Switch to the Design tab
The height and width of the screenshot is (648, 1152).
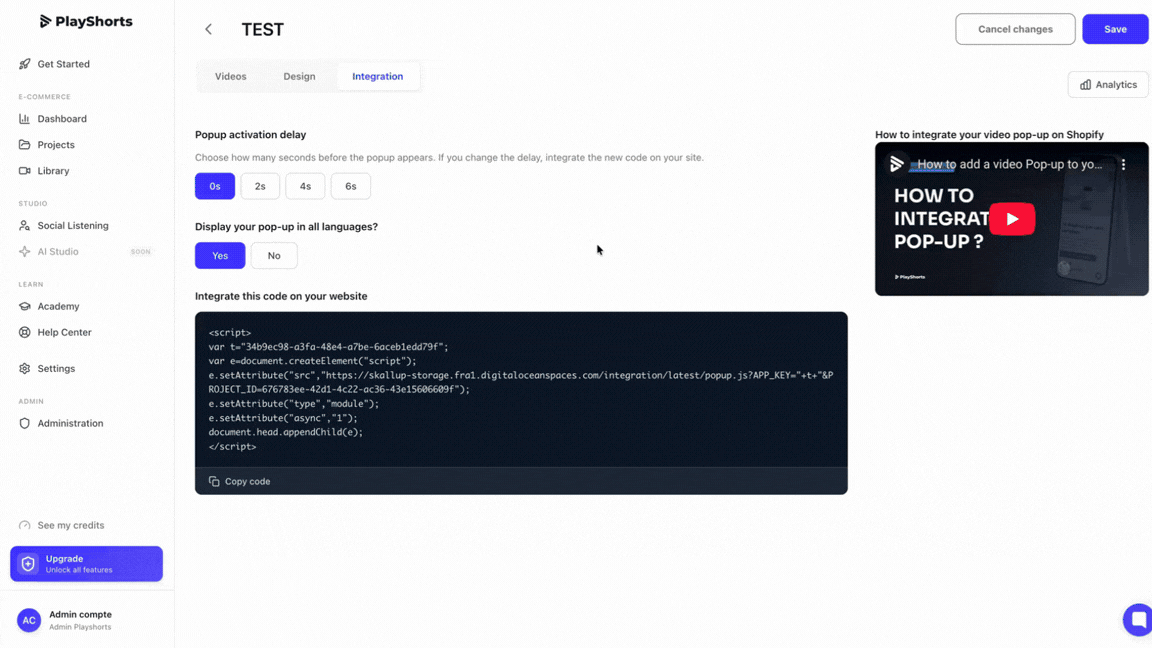(x=299, y=76)
